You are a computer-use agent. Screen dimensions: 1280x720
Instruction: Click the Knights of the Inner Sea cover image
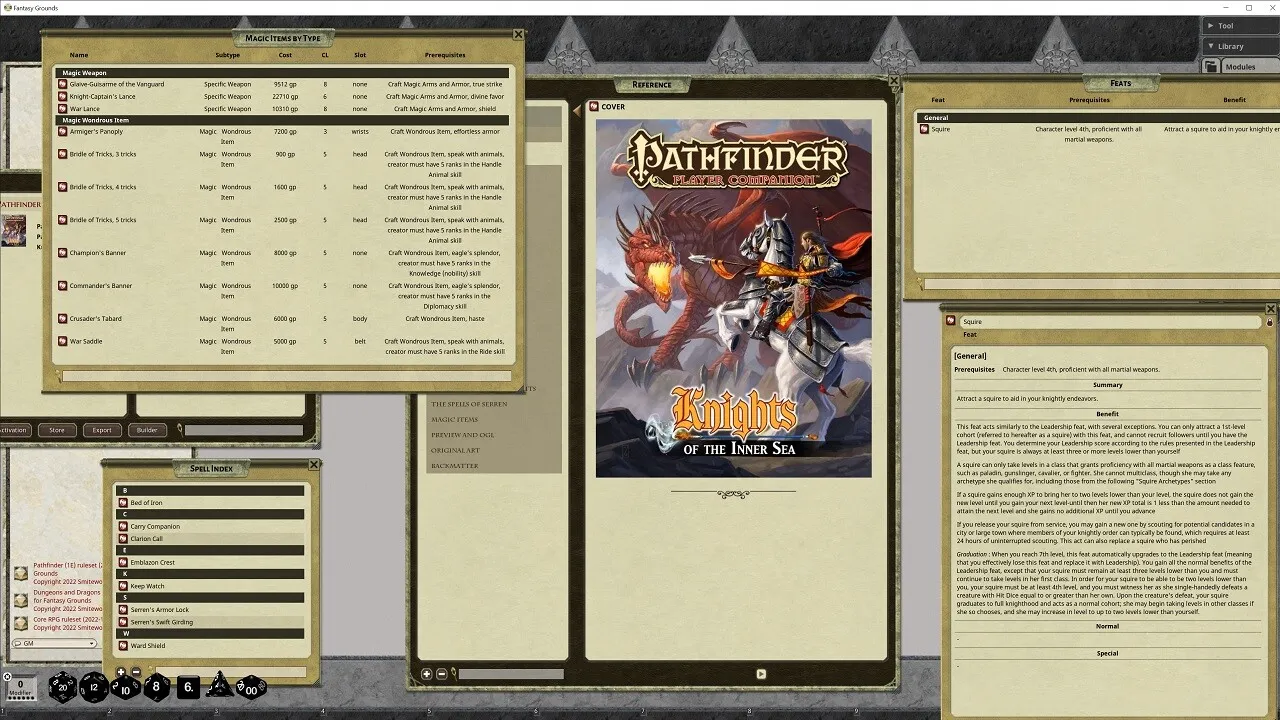click(734, 299)
